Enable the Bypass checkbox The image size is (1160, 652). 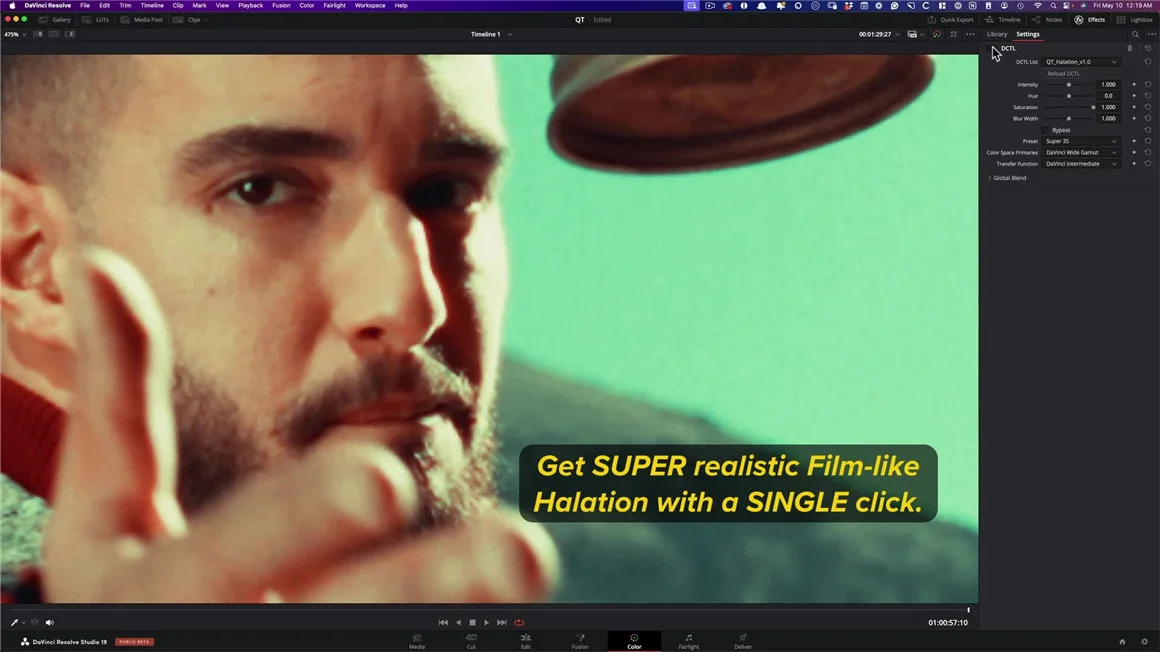(x=1046, y=130)
